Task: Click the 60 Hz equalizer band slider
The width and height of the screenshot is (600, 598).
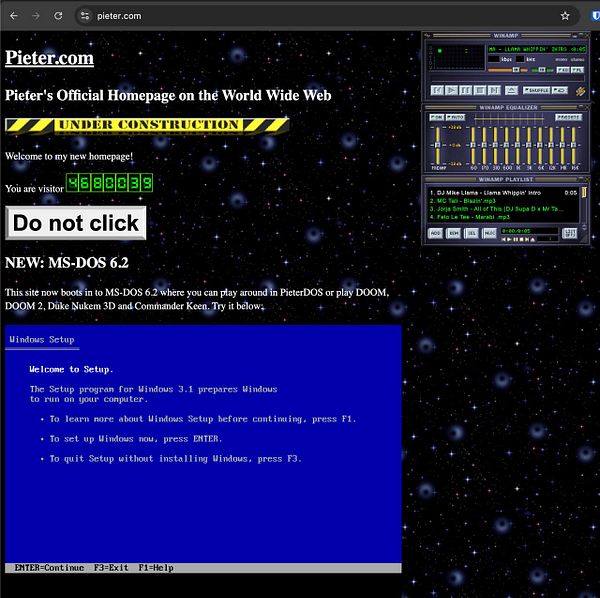Action: click(x=473, y=145)
